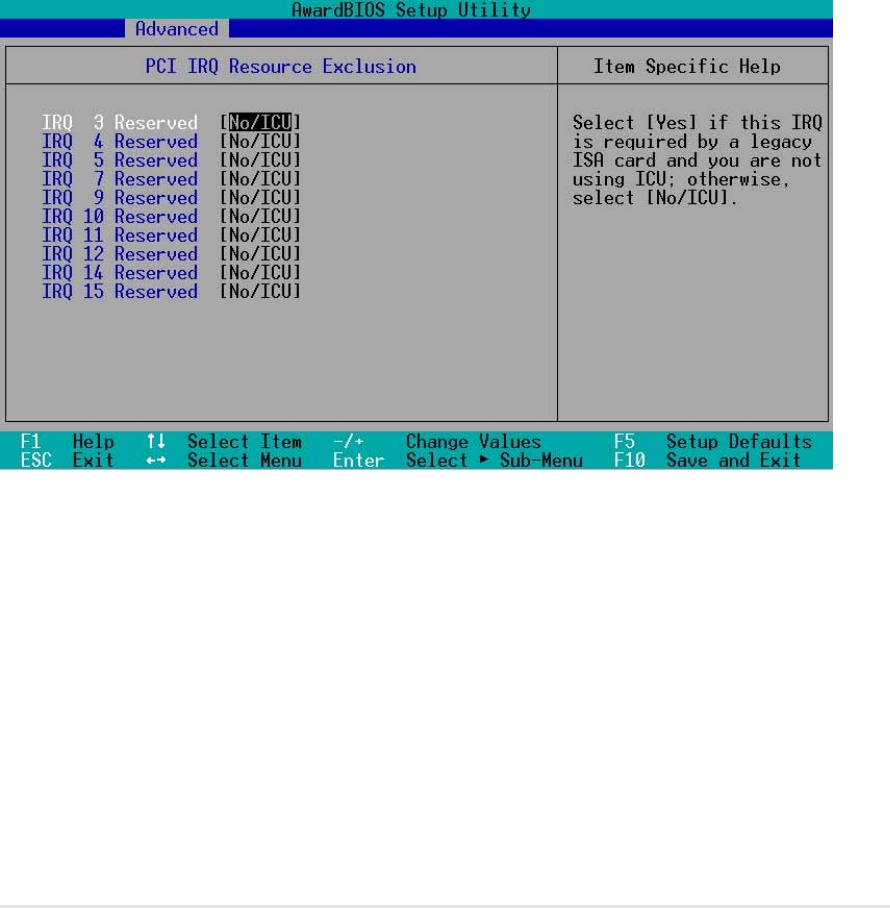
Task: Click the -/+ Change Values hint
Action: [x=437, y=442]
